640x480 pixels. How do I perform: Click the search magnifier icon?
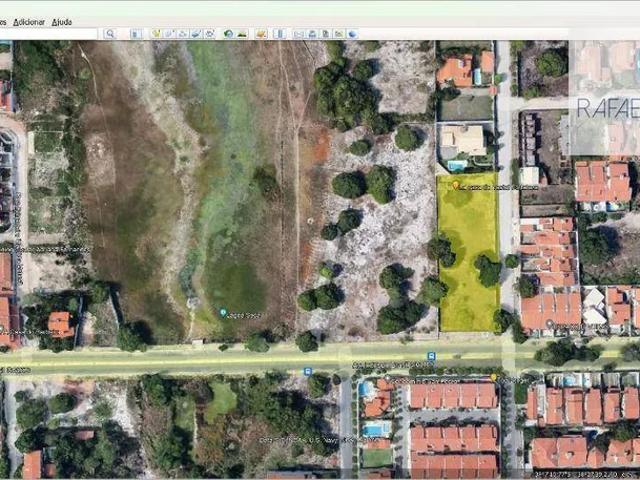coord(110,33)
